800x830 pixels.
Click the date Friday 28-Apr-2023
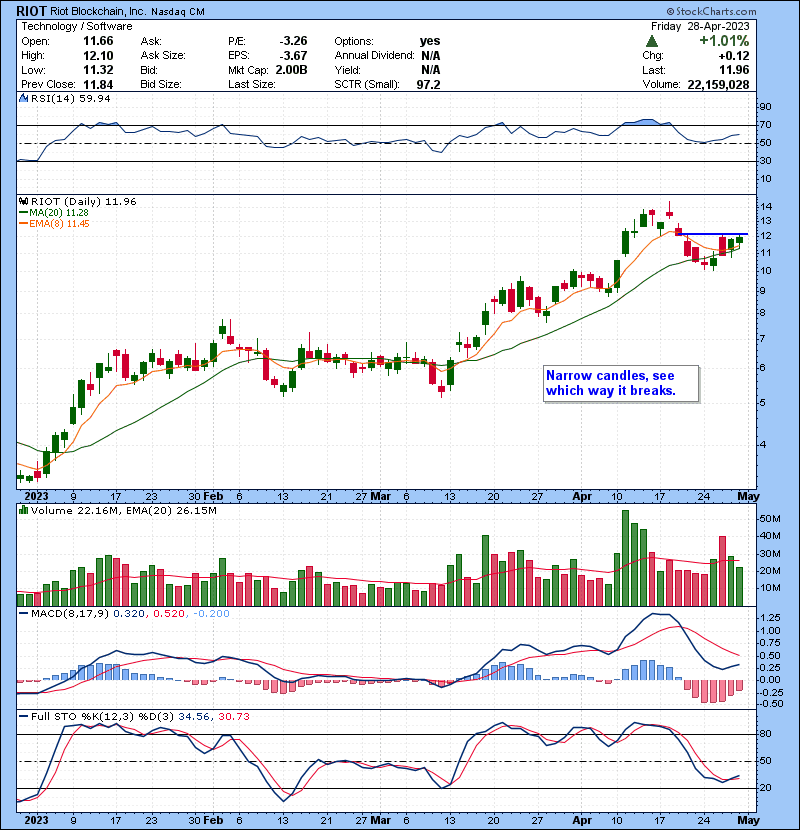coord(700,26)
